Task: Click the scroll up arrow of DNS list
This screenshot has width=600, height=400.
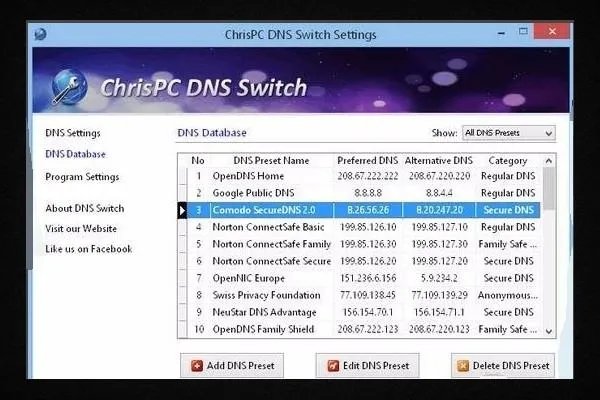Action: (548, 161)
